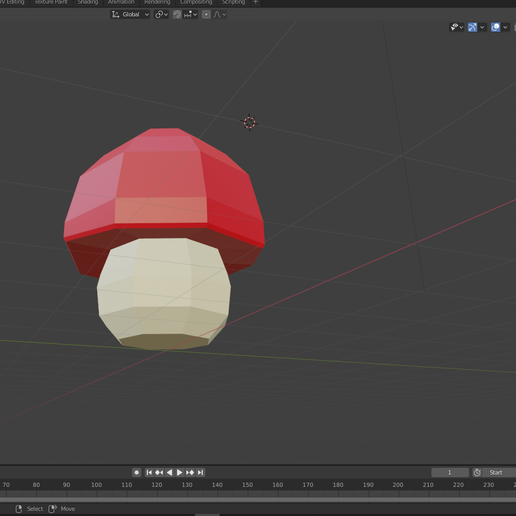Click the Start frame field

coord(499,472)
